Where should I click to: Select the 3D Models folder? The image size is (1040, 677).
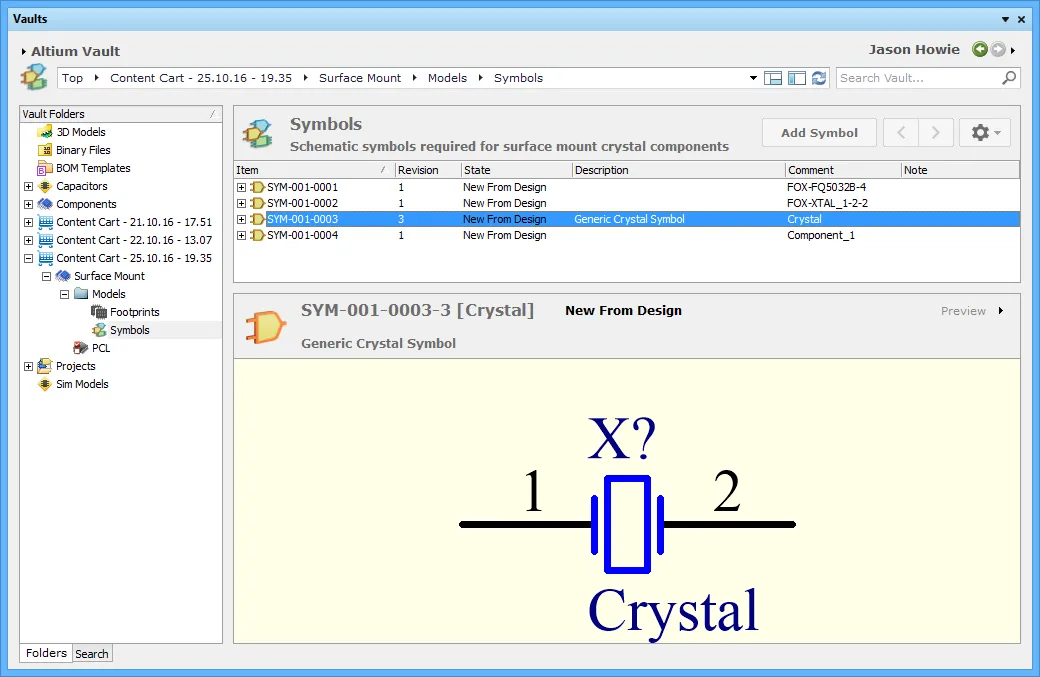point(81,132)
